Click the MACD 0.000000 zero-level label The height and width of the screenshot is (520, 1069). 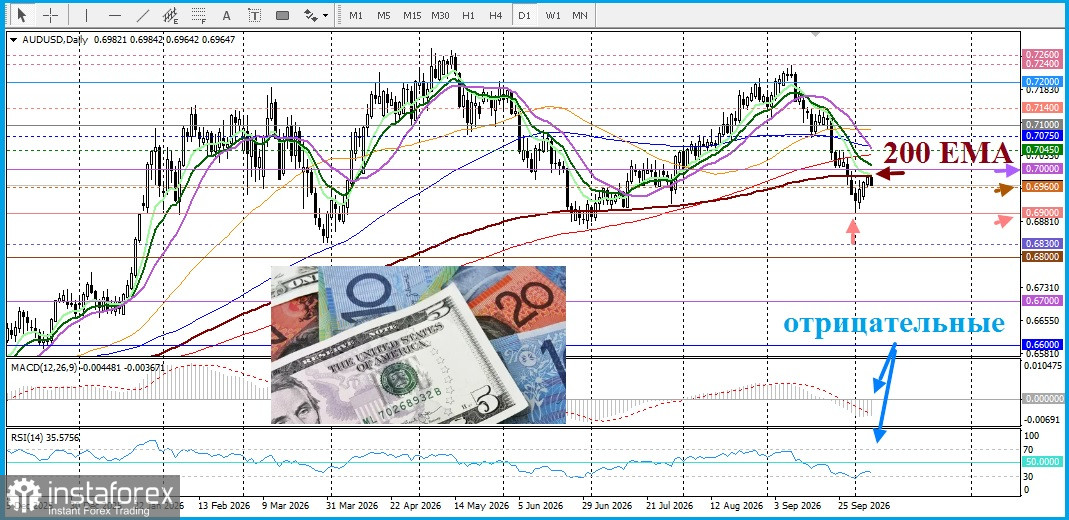tap(1041, 399)
